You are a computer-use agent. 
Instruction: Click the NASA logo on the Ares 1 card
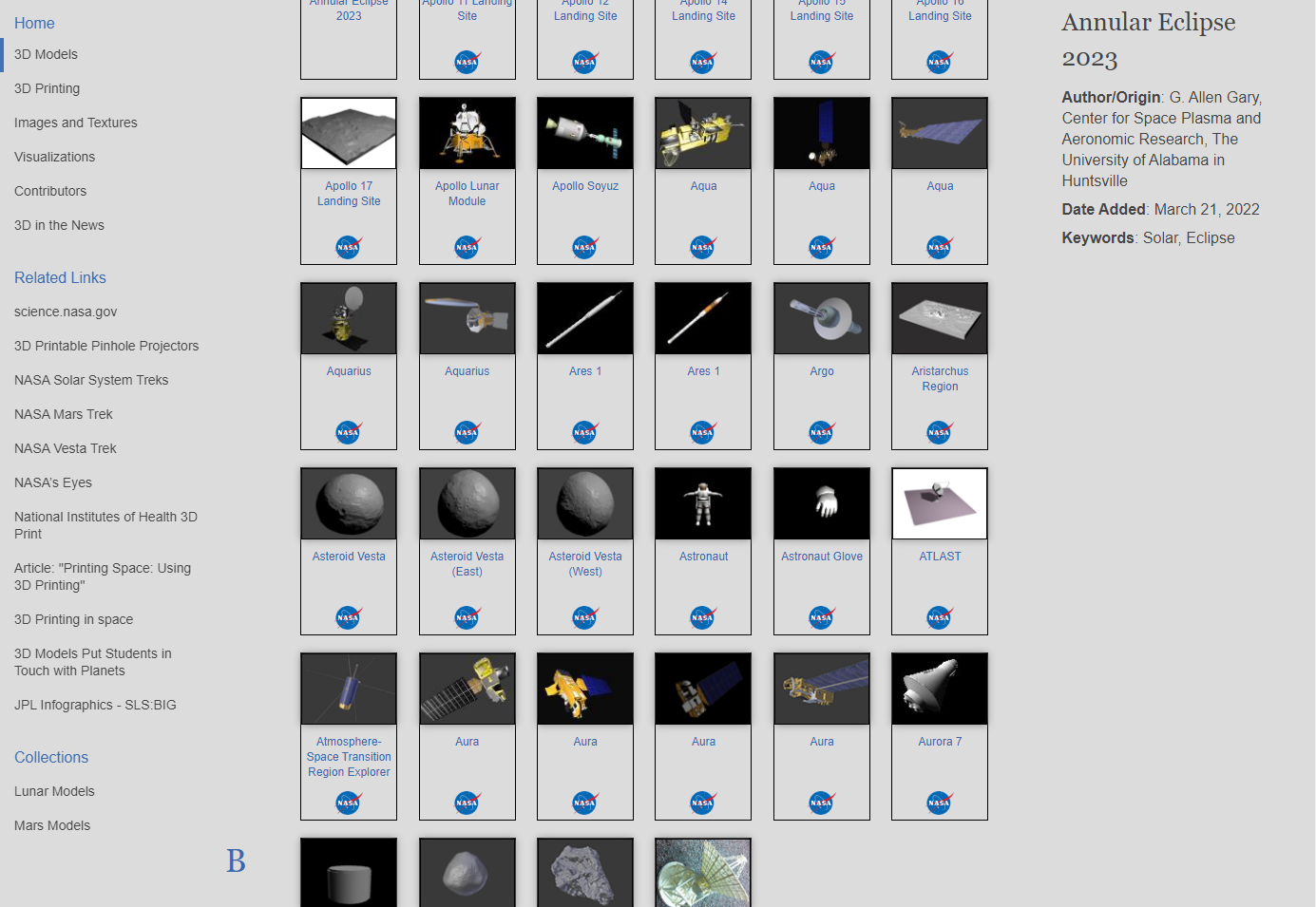(x=584, y=432)
